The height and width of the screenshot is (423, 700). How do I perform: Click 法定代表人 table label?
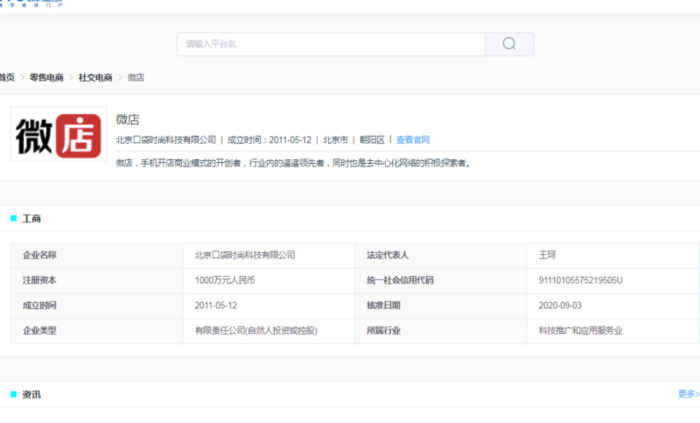388,255
